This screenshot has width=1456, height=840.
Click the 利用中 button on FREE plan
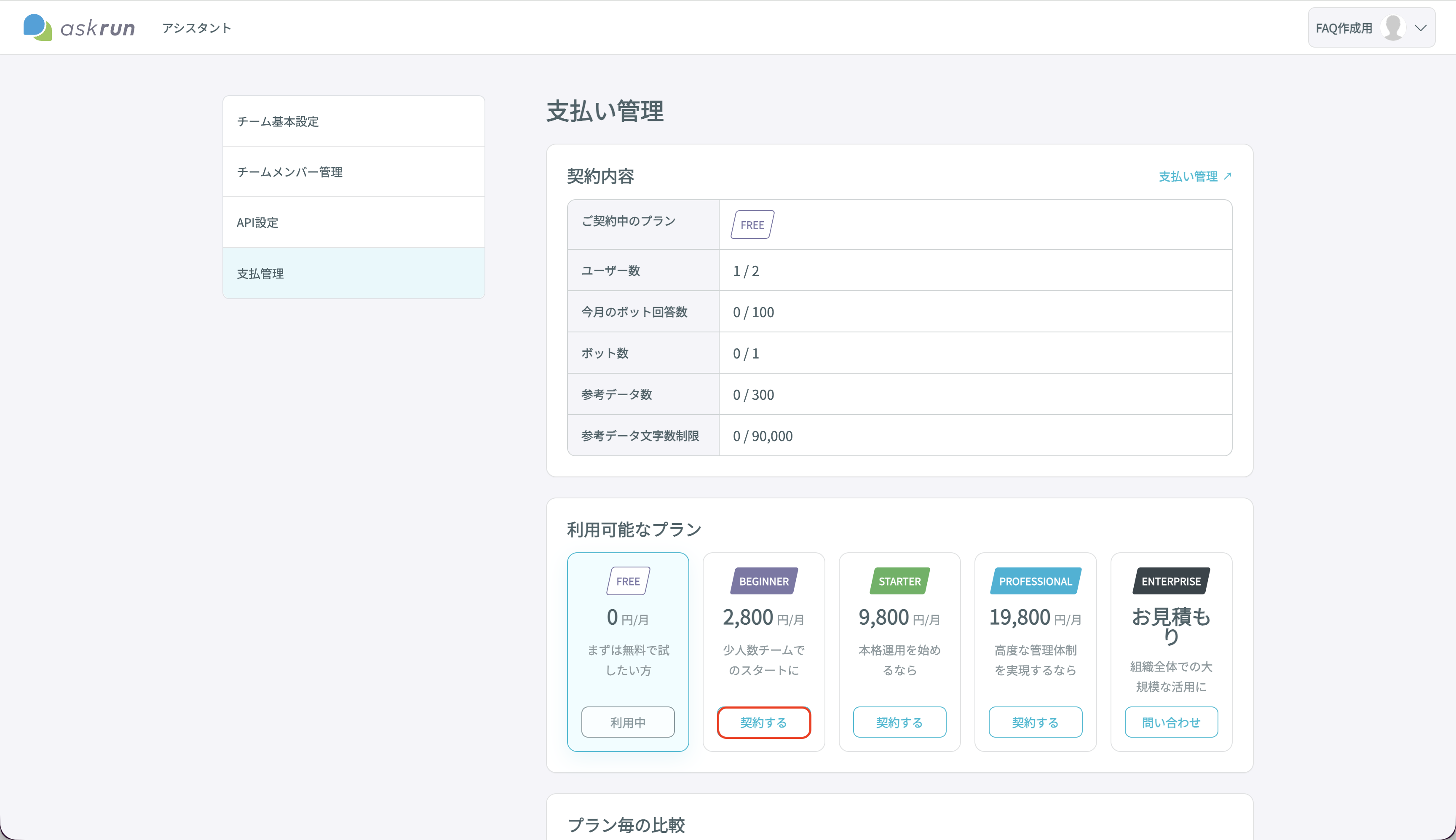(x=628, y=722)
